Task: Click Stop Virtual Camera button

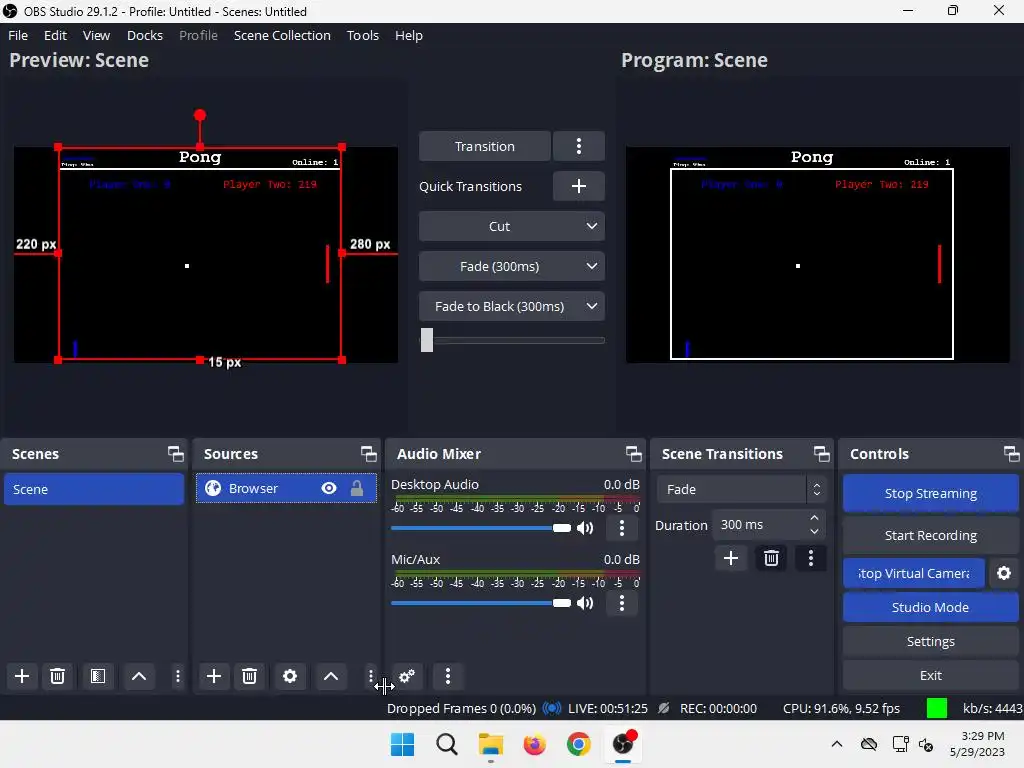Action: pos(914,573)
